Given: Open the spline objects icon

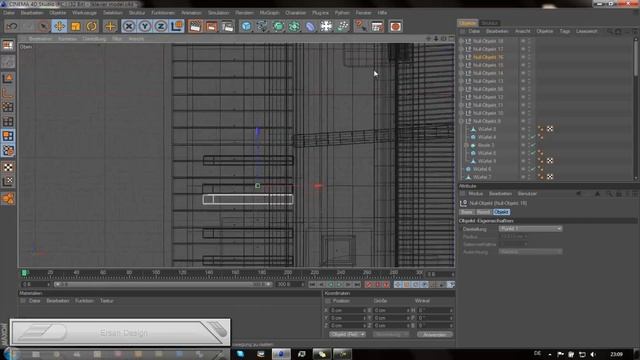Looking at the screenshot, I should [262, 26].
